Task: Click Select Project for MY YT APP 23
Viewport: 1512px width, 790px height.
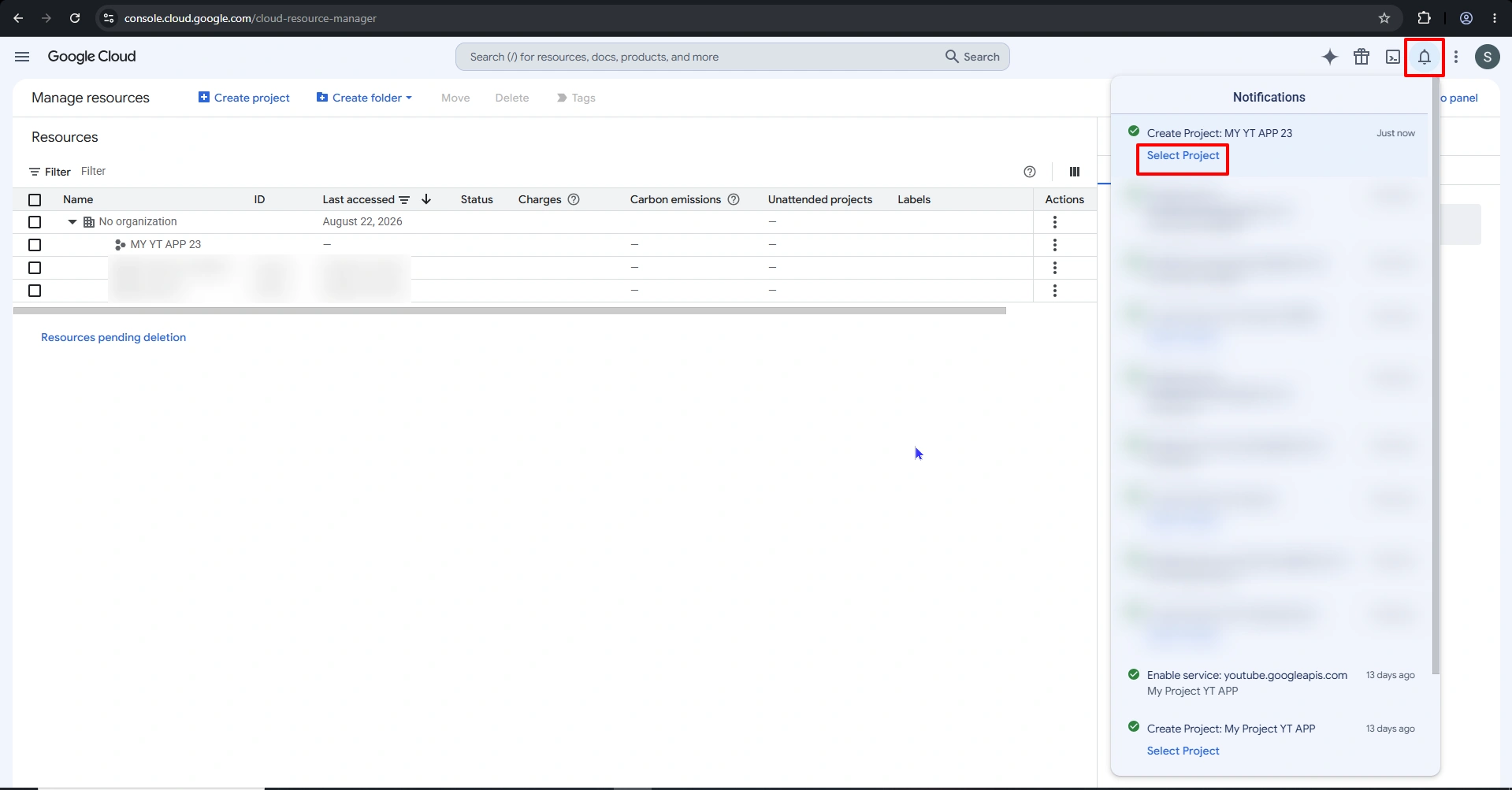Action: click(x=1183, y=155)
